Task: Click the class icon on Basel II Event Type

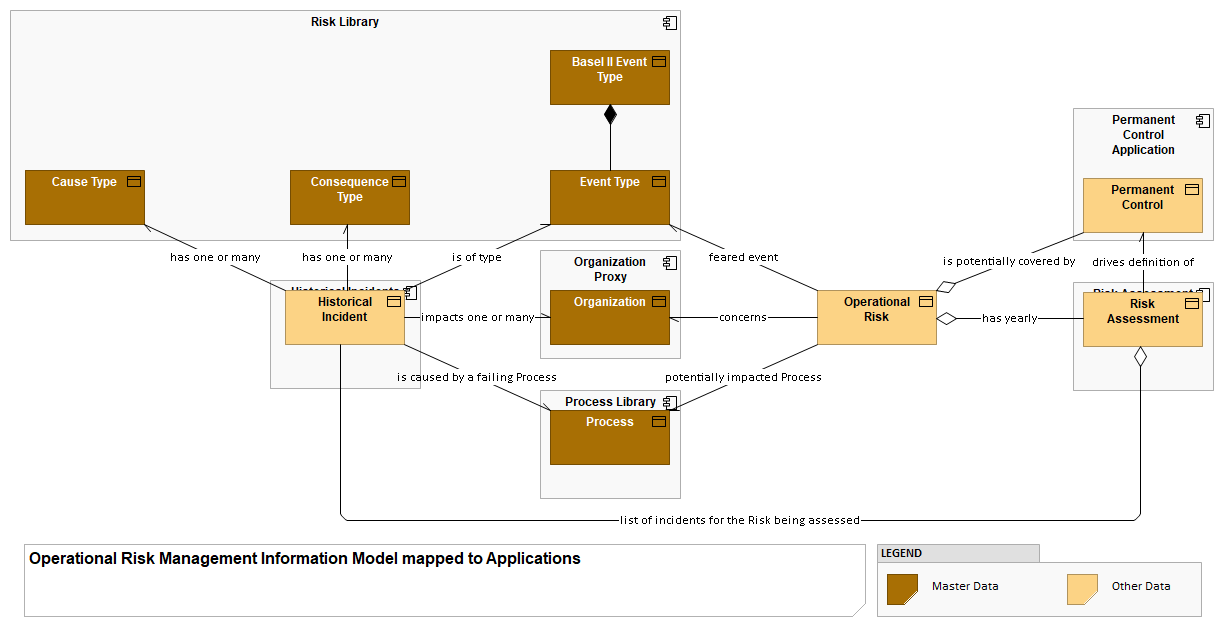Action: (659, 61)
